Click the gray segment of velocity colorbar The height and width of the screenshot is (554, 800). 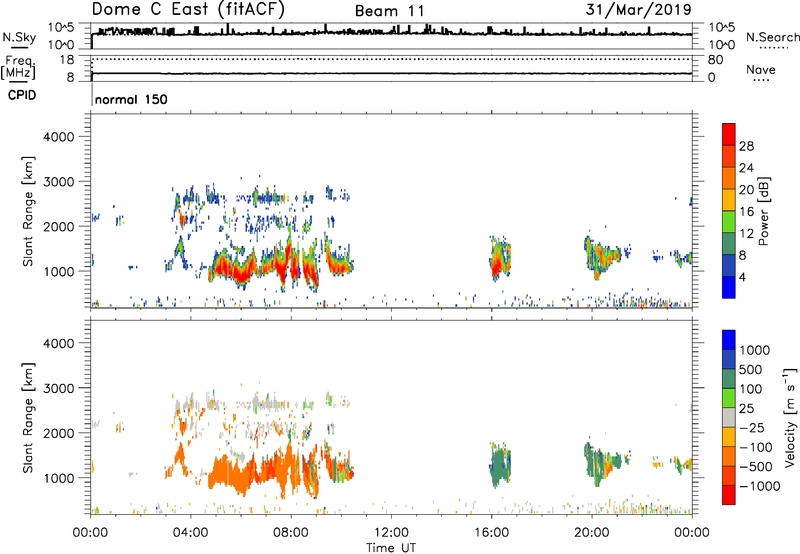[729, 418]
